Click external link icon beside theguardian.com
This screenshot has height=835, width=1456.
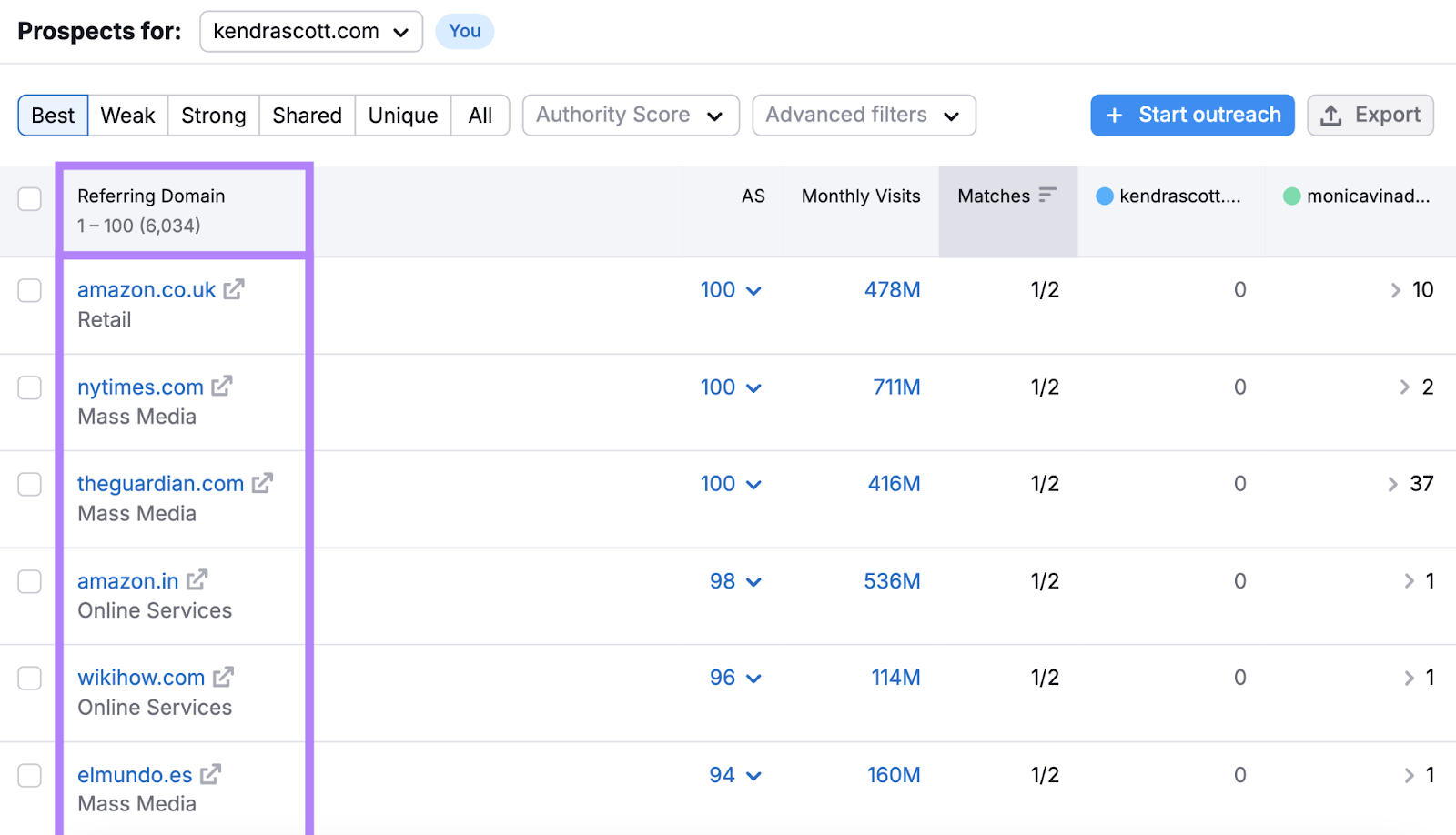[x=262, y=483]
